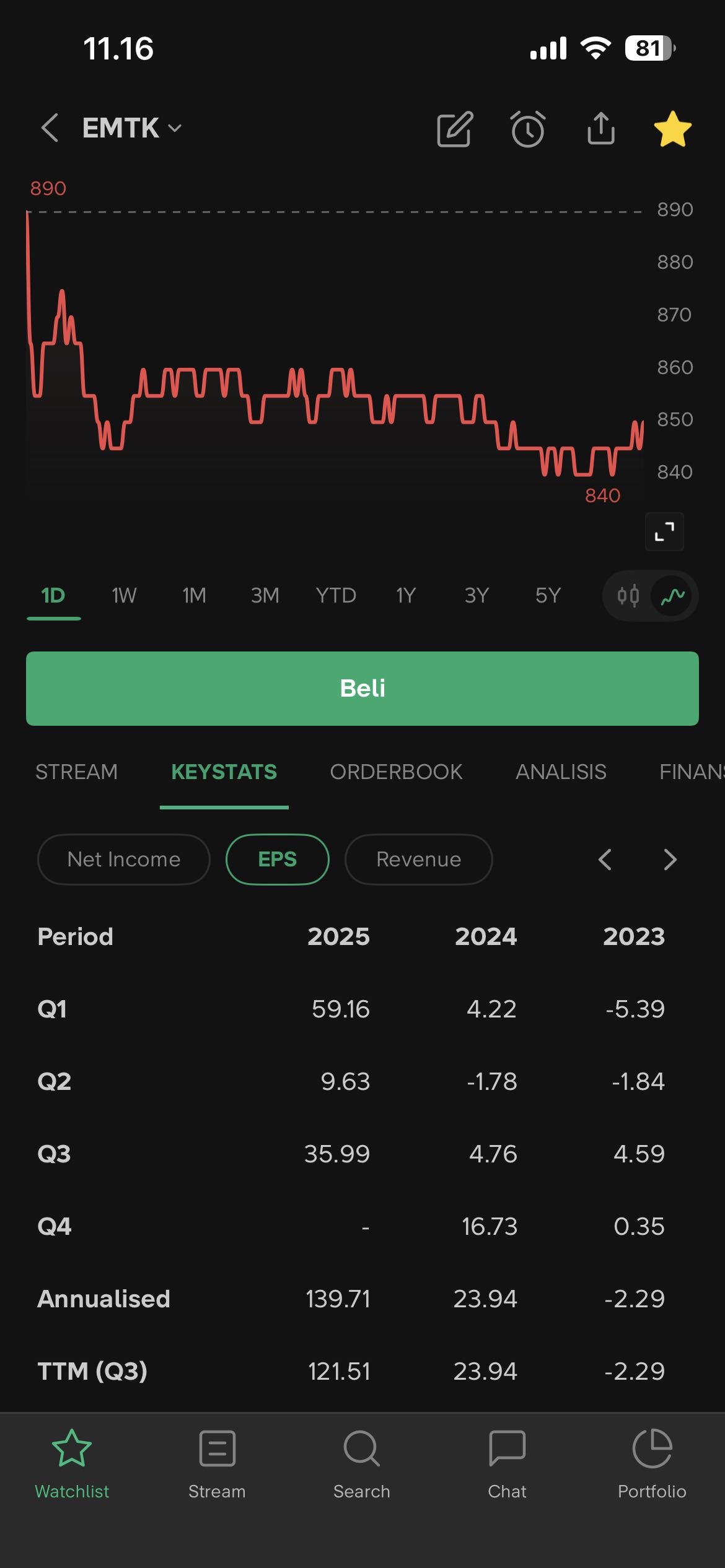Screen dimensions: 725x1568
Task: Choose the 1M chart timeframe
Action: [194, 596]
